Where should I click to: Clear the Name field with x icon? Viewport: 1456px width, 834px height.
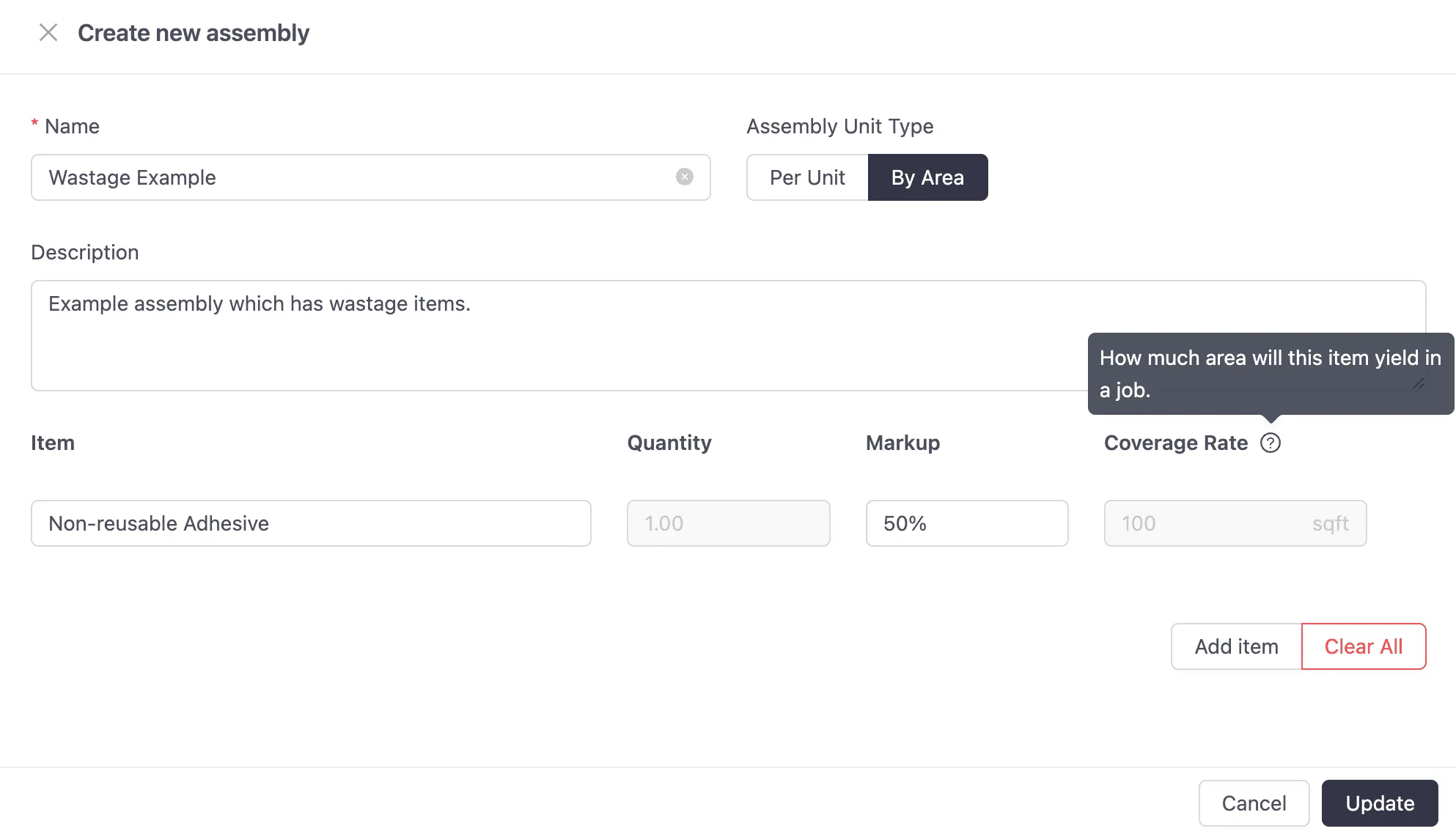684,177
